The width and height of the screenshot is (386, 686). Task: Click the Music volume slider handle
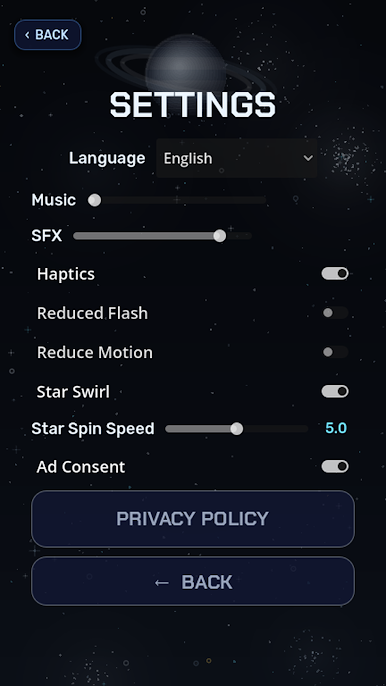coord(94,200)
